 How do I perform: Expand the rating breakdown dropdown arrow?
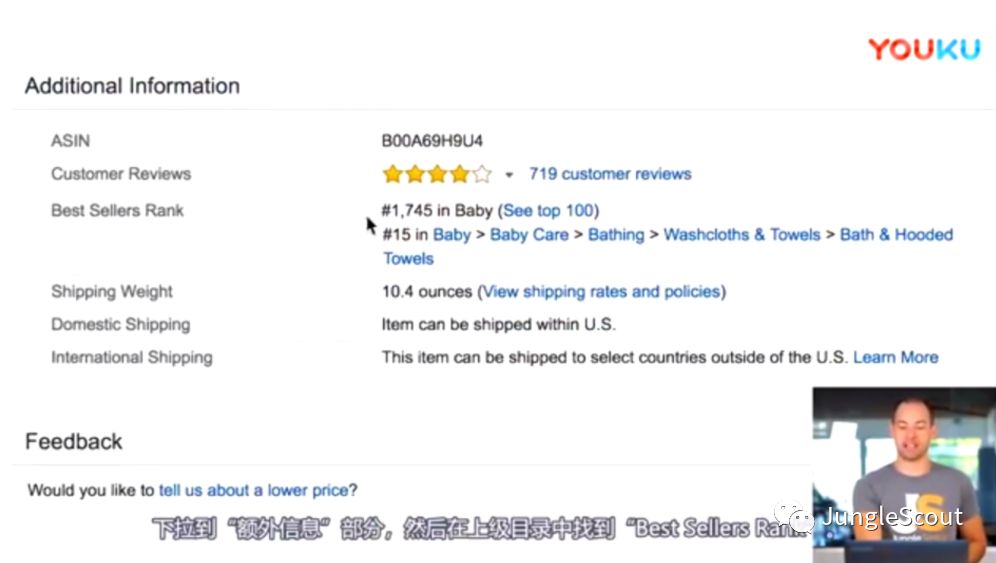pyautogui.click(x=508, y=175)
